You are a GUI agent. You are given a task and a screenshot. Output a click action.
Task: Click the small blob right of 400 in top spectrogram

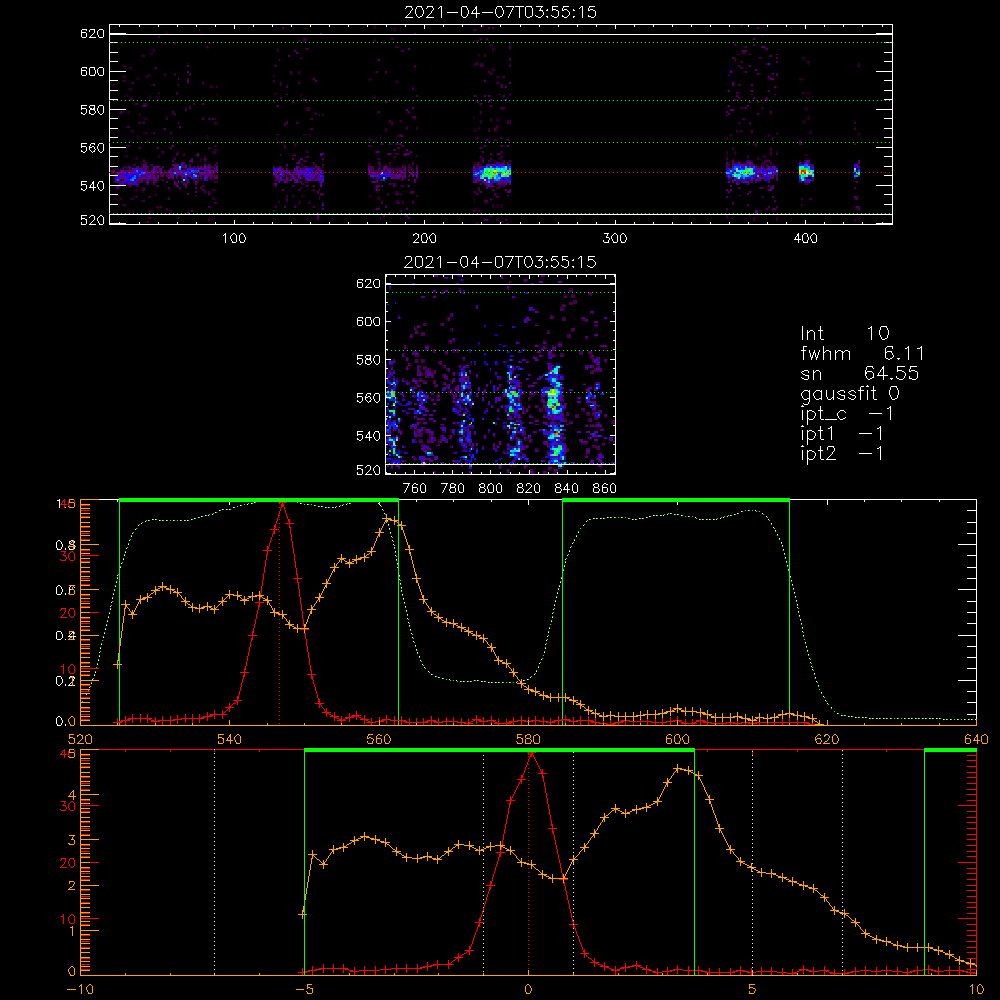coord(857,171)
